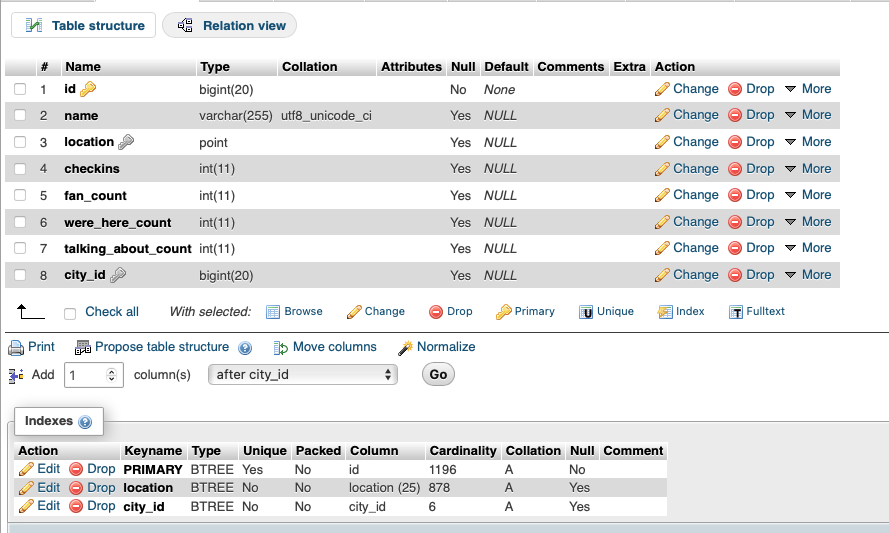Expand More options for the location row
This screenshot has height=533, width=889.
[x=808, y=142]
